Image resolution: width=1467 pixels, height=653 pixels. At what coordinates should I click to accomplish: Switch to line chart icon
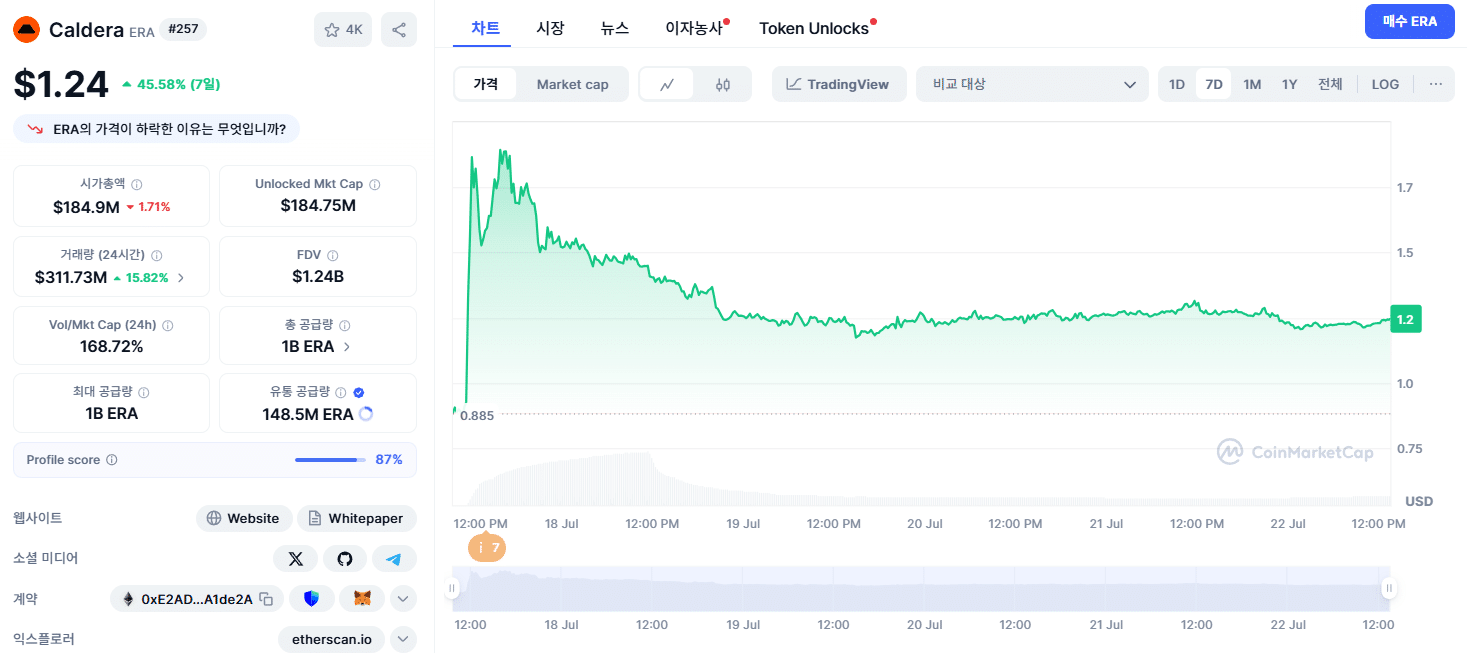[x=668, y=85]
